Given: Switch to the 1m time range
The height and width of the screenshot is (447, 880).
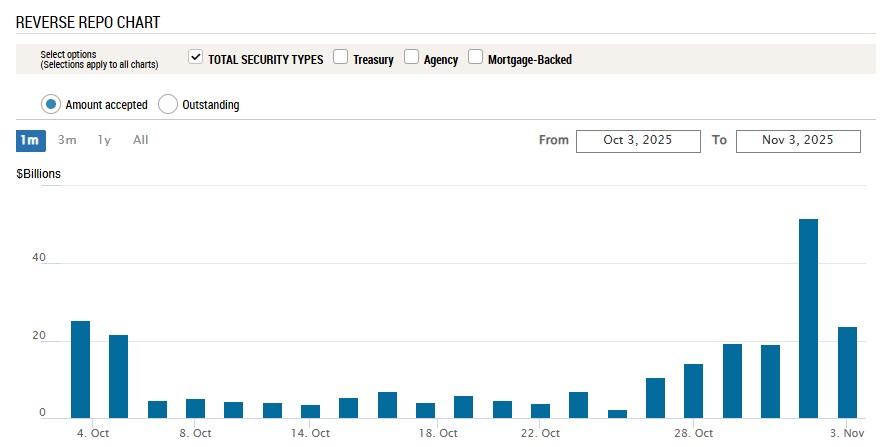Looking at the screenshot, I should [30, 140].
